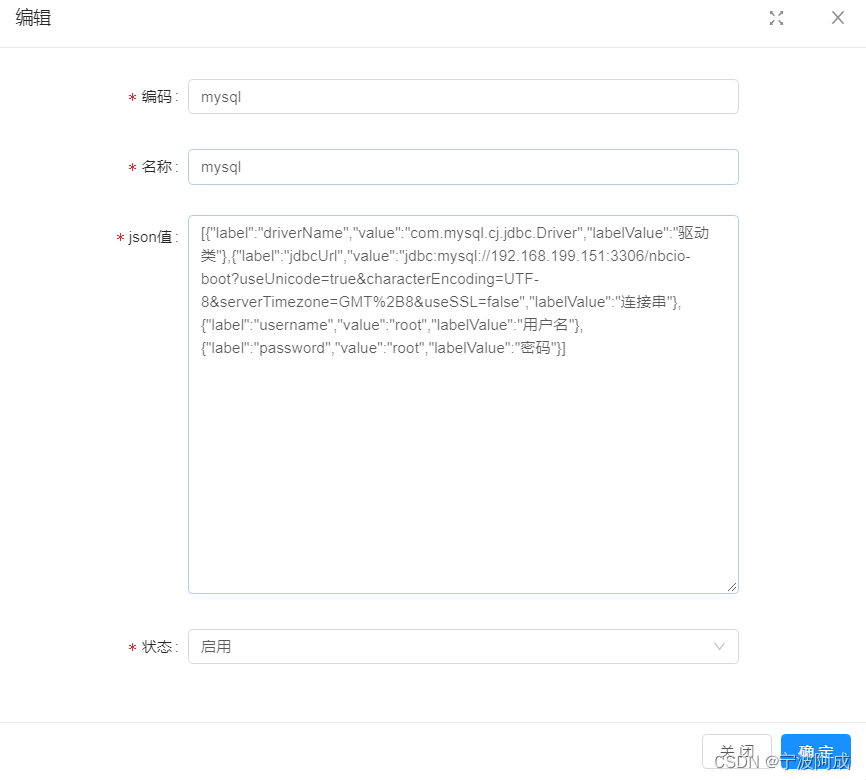Click the json值 textarea resize handle
The height and width of the screenshot is (780, 866).
(x=732, y=587)
